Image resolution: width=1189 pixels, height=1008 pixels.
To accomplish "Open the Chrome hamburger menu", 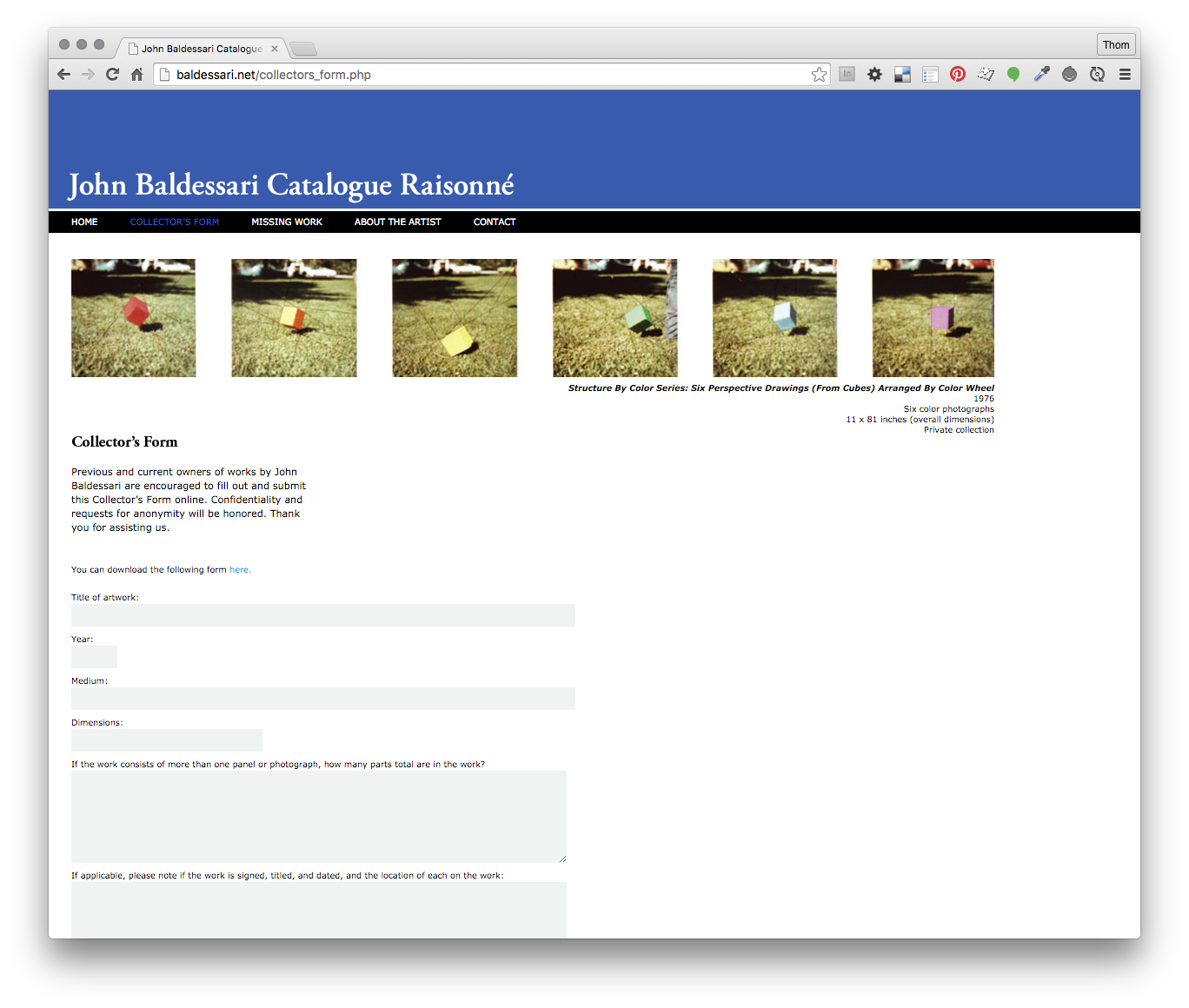I will [x=1125, y=75].
